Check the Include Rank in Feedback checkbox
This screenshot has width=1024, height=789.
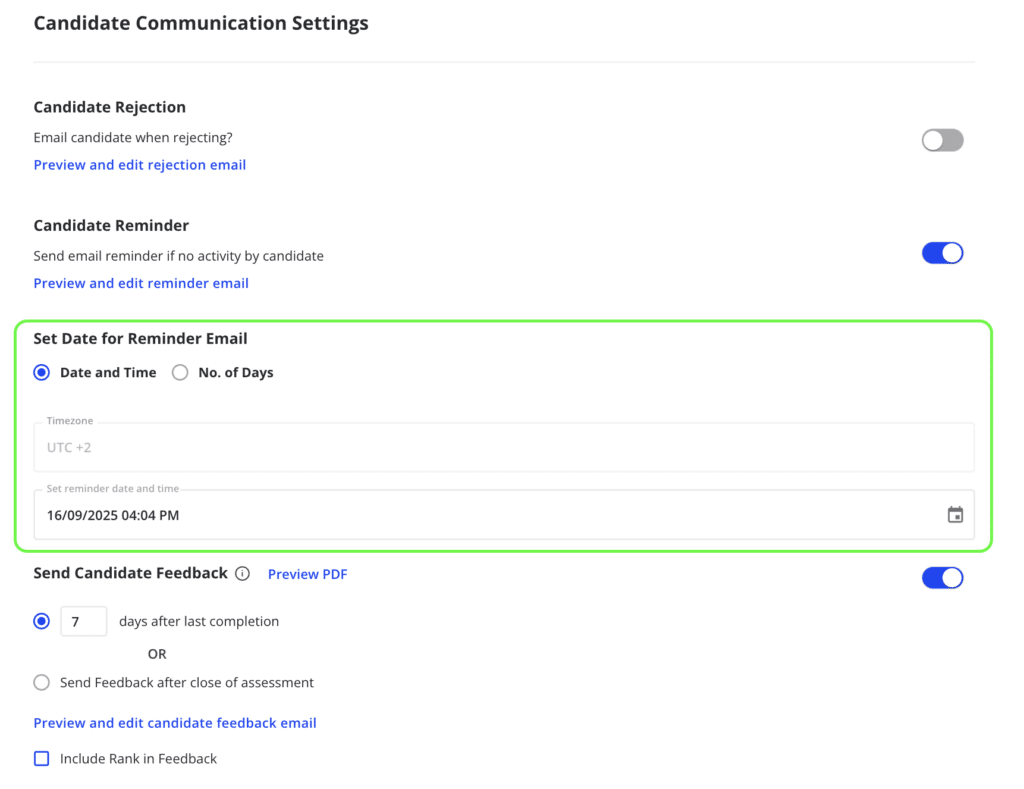tap(42, 759)
